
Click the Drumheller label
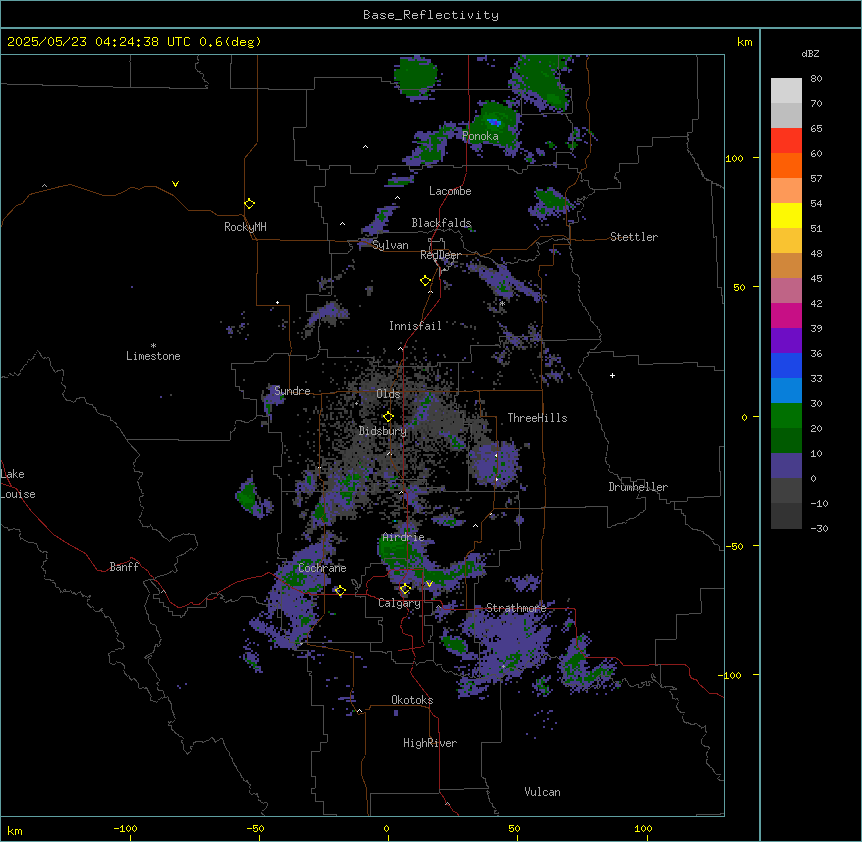pos(638,487)
